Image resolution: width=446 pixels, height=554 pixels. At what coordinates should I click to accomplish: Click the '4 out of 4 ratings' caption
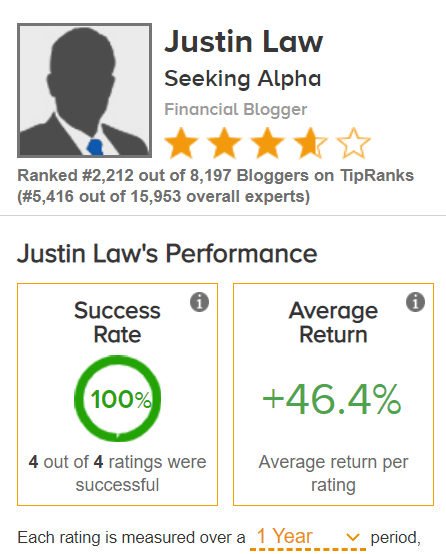tap(117, 473)
